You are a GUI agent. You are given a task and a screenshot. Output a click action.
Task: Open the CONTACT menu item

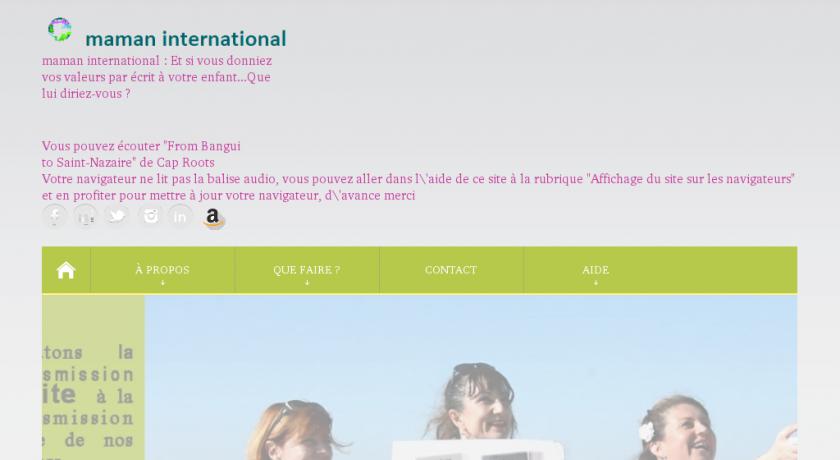(x=451, y=270)
